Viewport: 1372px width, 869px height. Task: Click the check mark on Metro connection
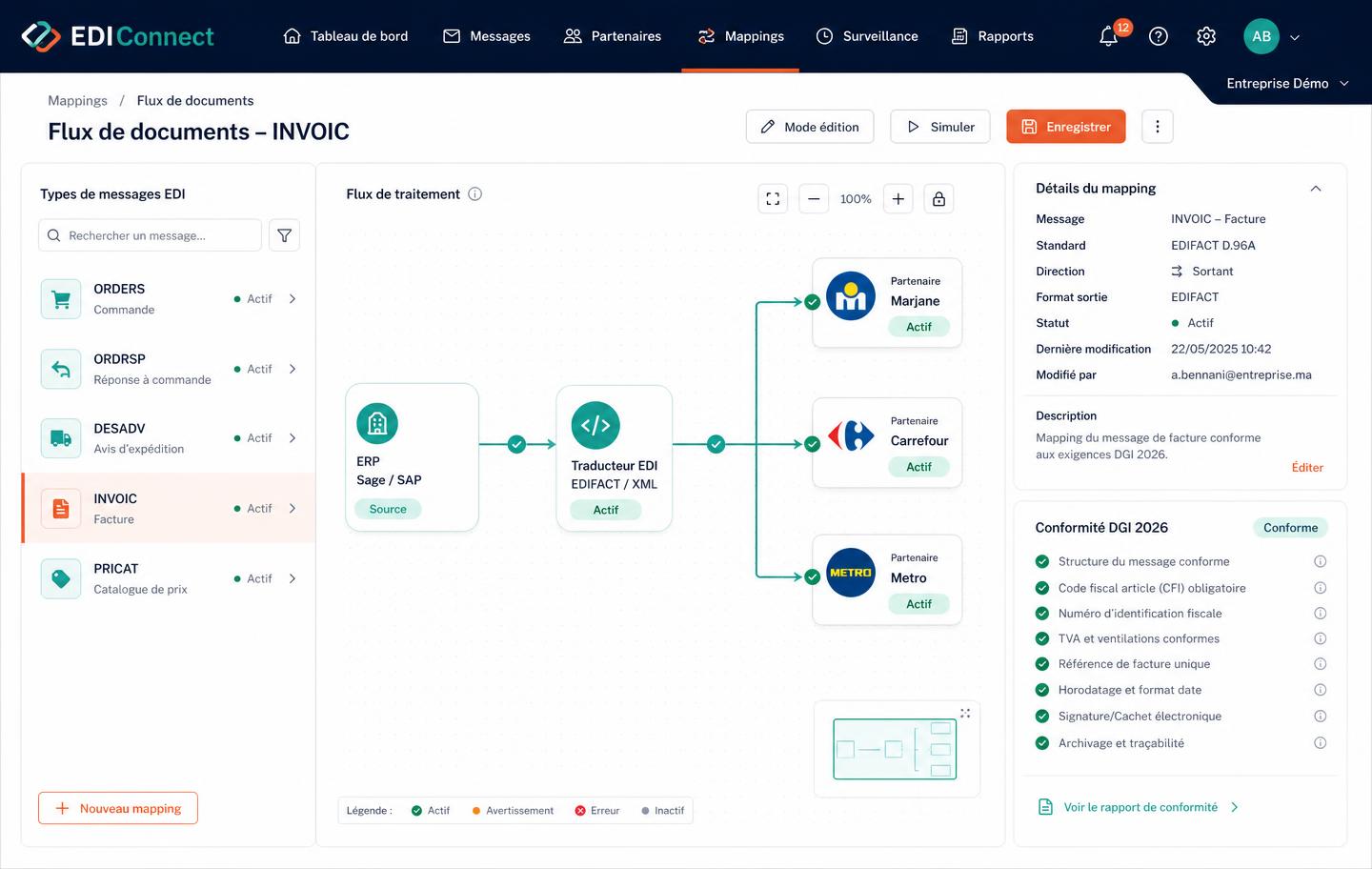click(x=813, y=576)
